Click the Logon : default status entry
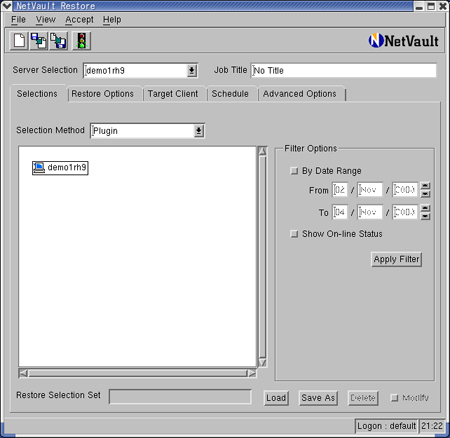450x438 pixels. (x=386, y=426)
